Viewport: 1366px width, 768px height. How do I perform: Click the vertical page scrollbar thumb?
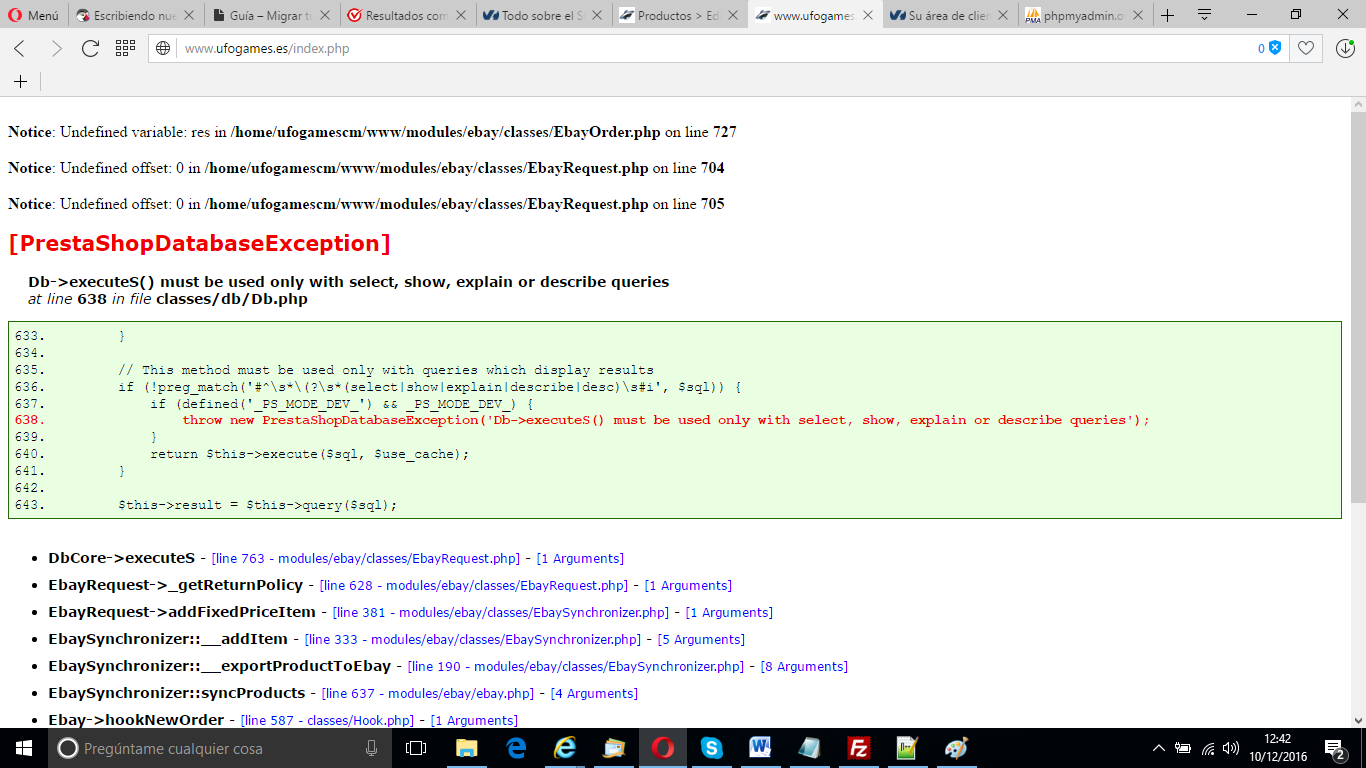1358,308
